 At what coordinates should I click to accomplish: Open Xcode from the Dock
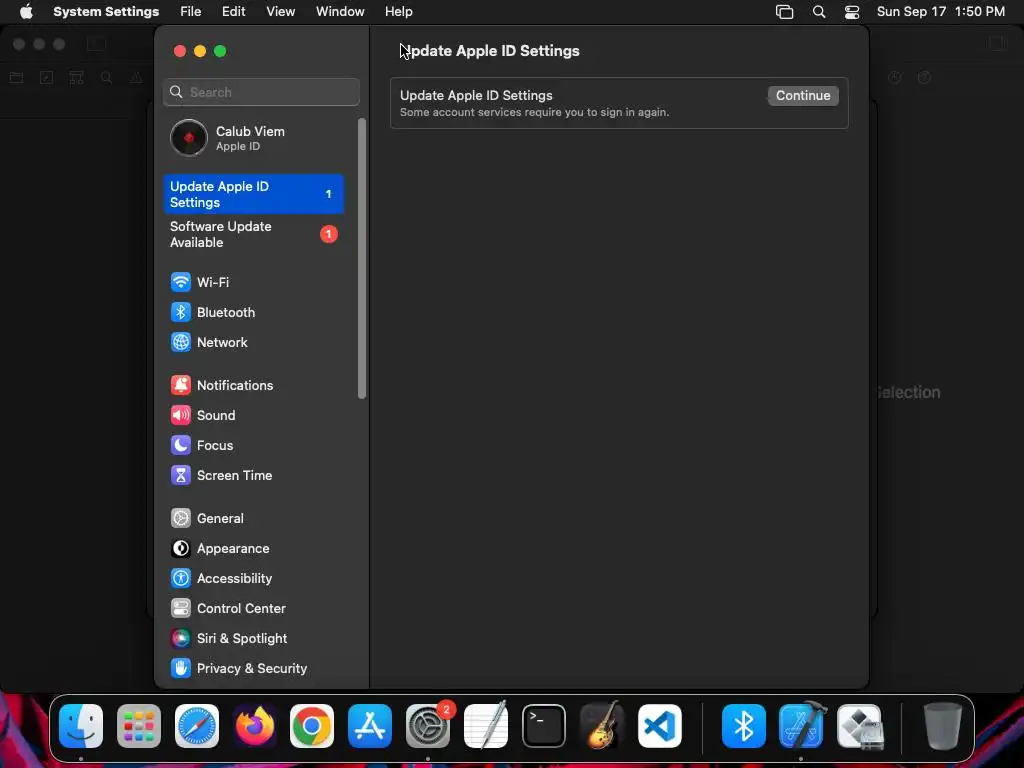(802, 726)
